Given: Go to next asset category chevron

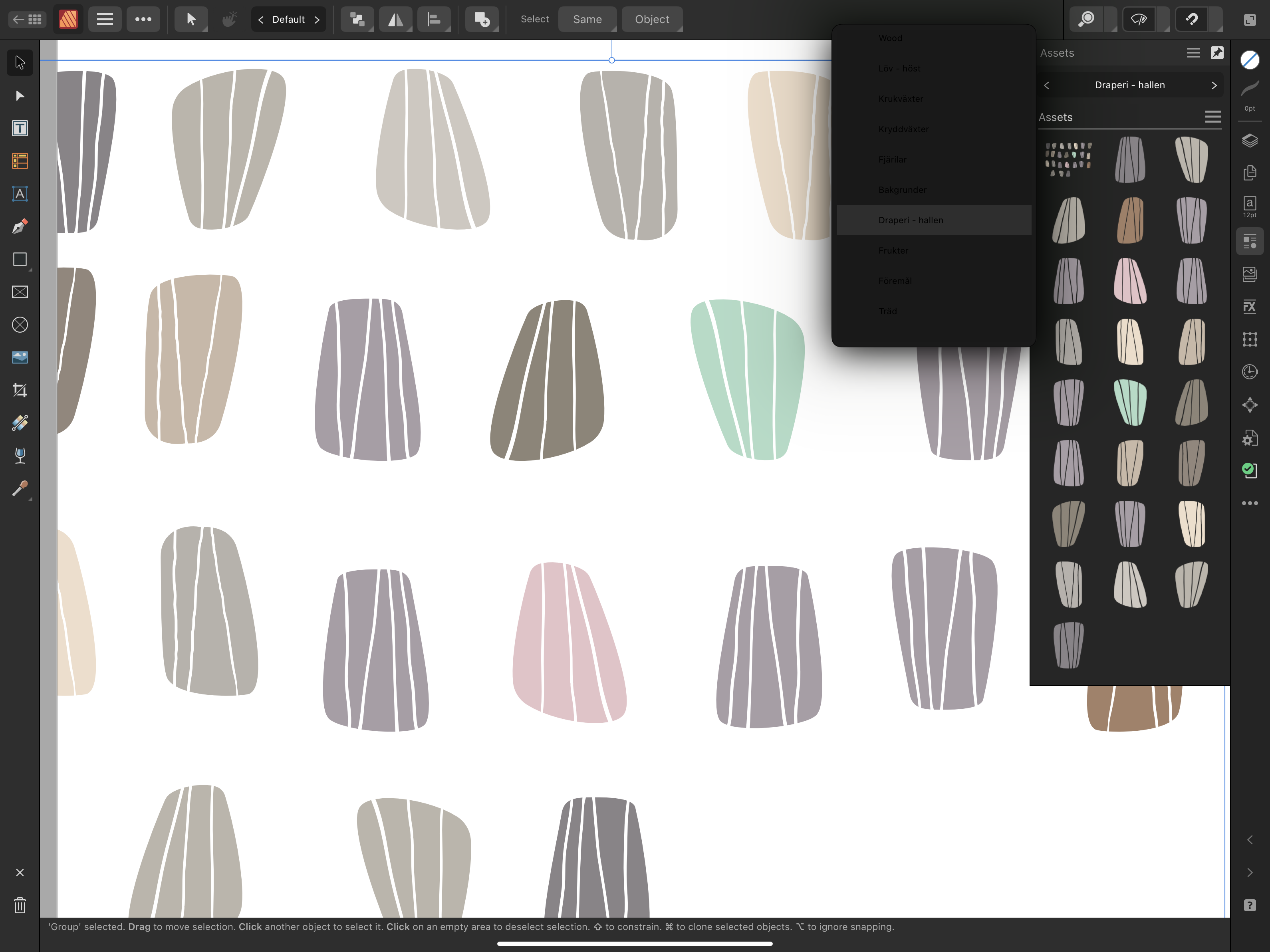Looking at the screenshot, I should click(x=1214, y=85).
